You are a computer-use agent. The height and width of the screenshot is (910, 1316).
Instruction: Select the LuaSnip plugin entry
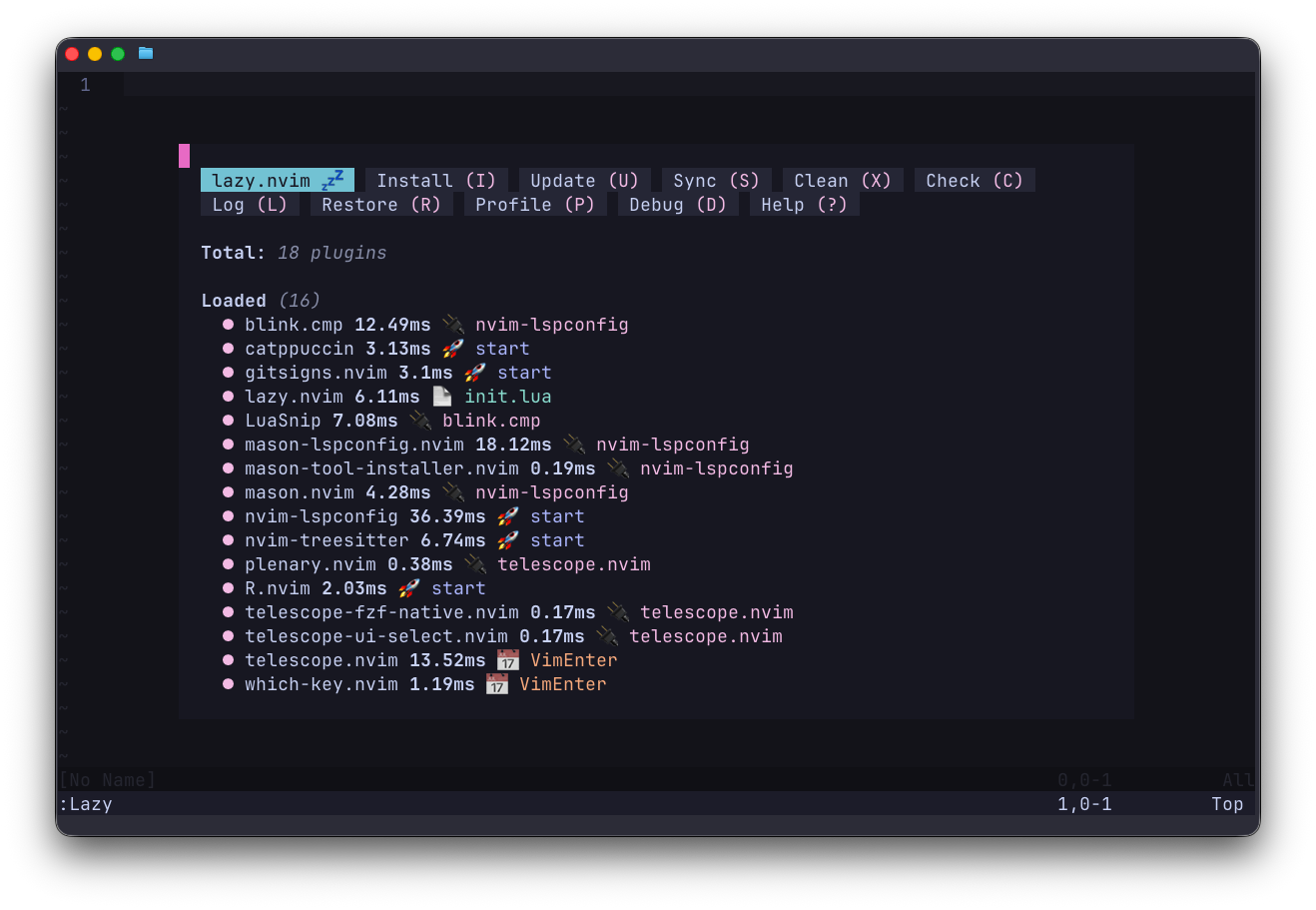click(283, 421)
